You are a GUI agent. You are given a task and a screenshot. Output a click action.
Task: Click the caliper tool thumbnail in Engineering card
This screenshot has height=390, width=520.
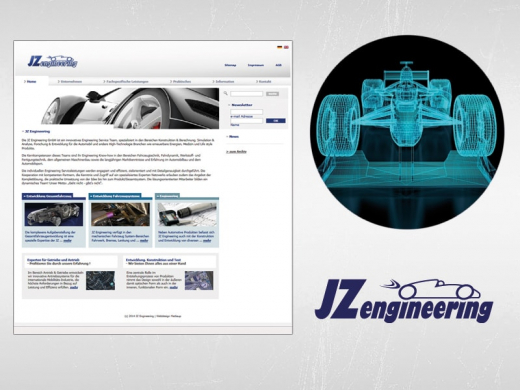pos(187,215)
